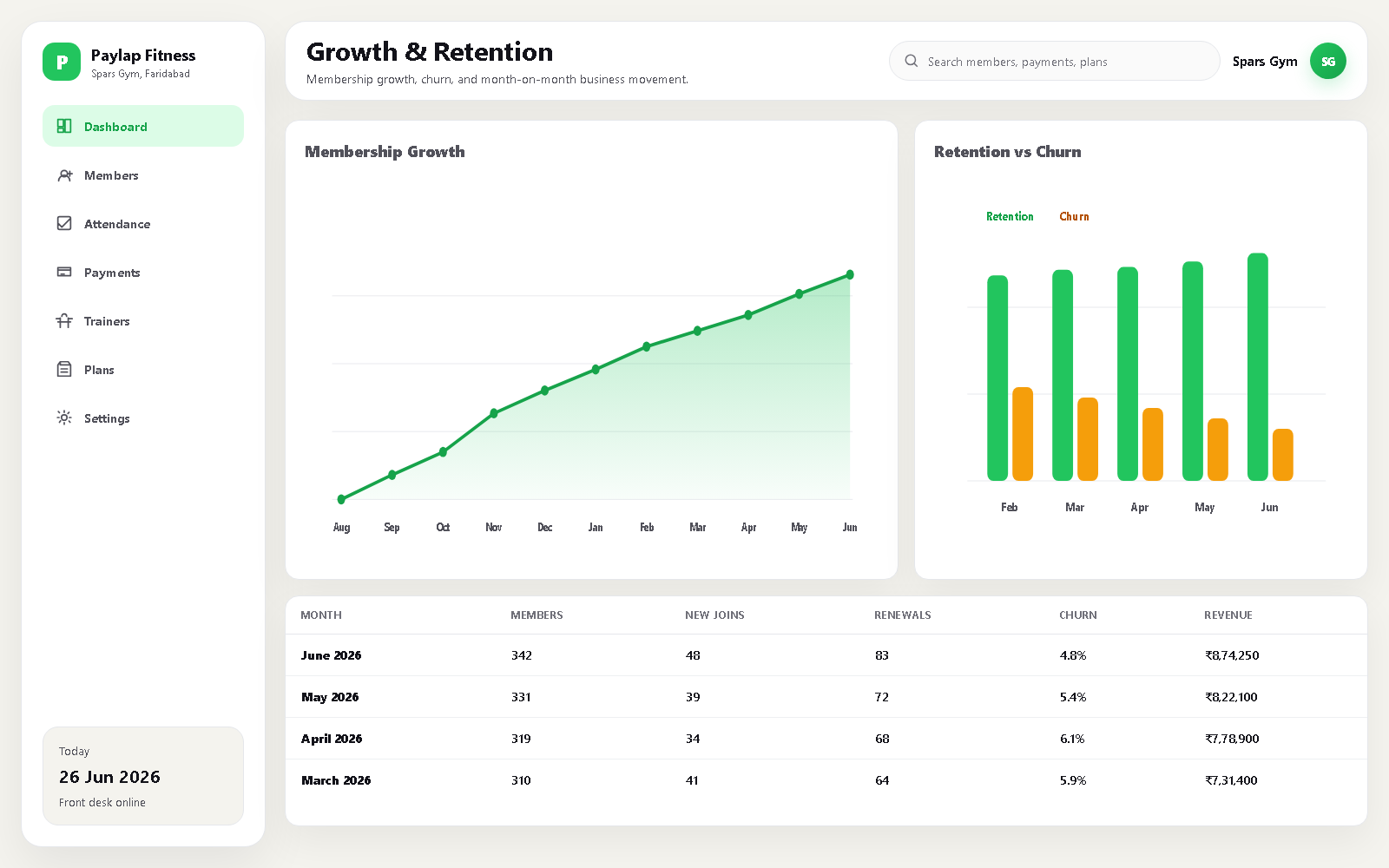Click revenue value ₹8,22,100
The height and width of the screenshot is (868, 1389).
point(1231,697)
